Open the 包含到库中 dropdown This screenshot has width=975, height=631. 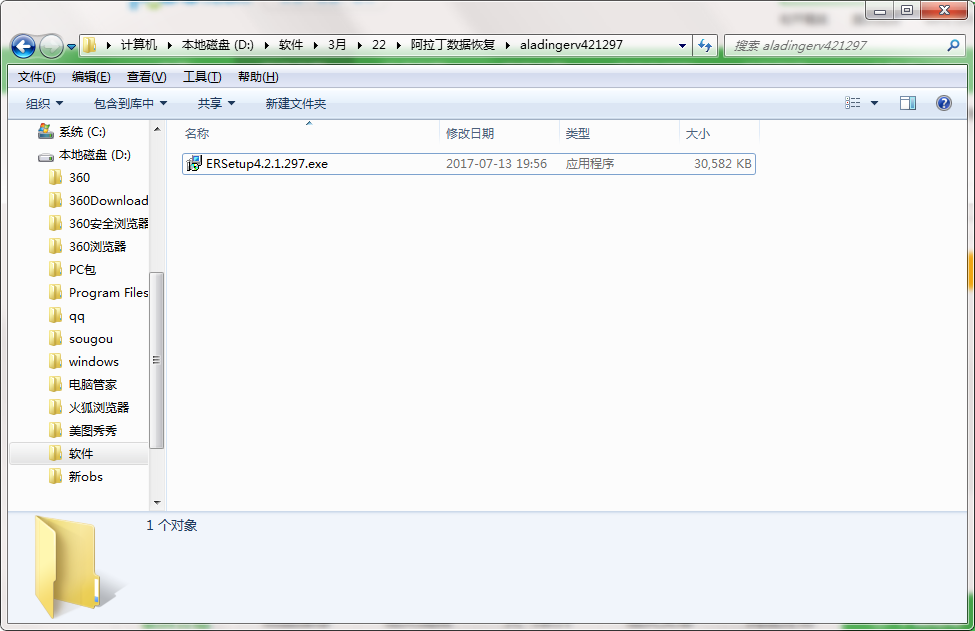click(x=130, y=103)
